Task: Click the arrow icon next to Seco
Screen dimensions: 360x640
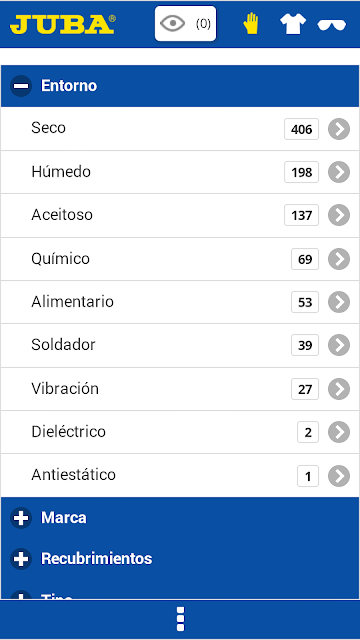Action: 339,129
